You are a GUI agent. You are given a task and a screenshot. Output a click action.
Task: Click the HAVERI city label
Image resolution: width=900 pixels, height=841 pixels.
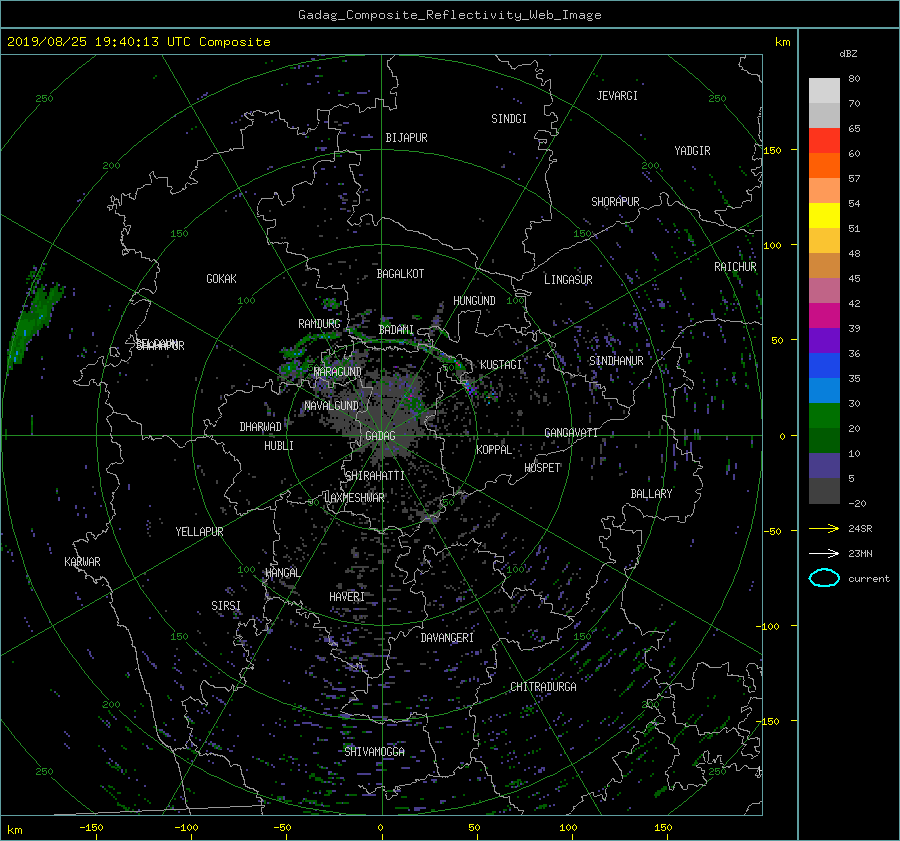pyautogui.click(x=347, y=597)
